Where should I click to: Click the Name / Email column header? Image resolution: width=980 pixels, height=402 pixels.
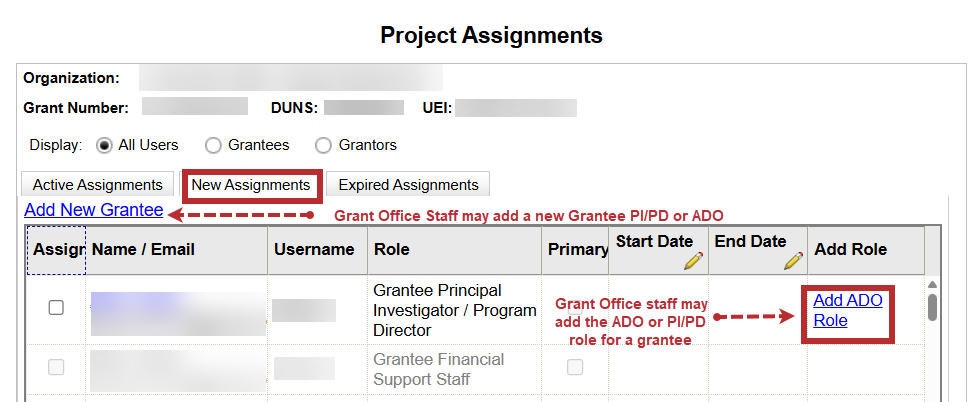click(x=143, y=249)
